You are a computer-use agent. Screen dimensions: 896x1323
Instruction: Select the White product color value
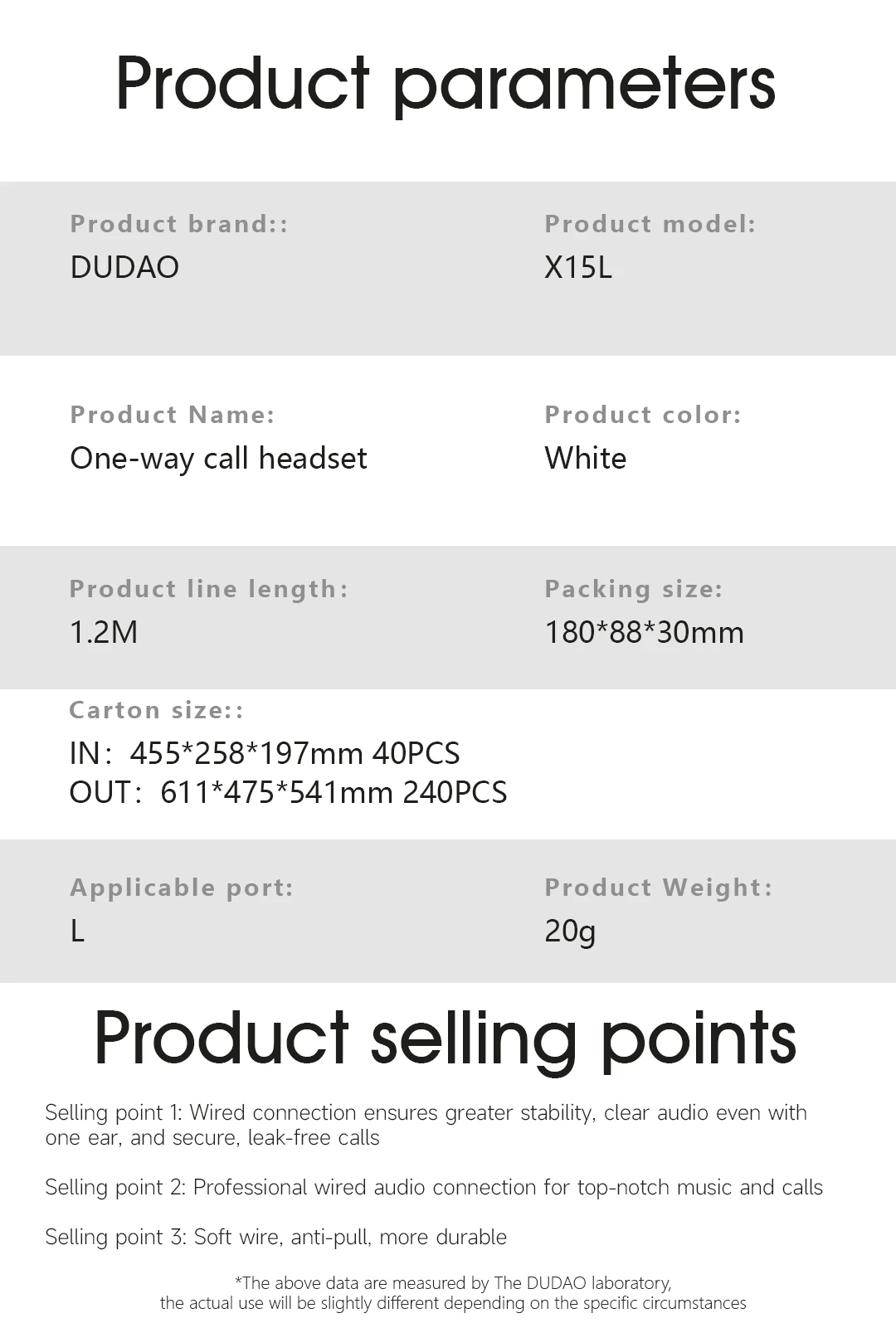(585, 459)
